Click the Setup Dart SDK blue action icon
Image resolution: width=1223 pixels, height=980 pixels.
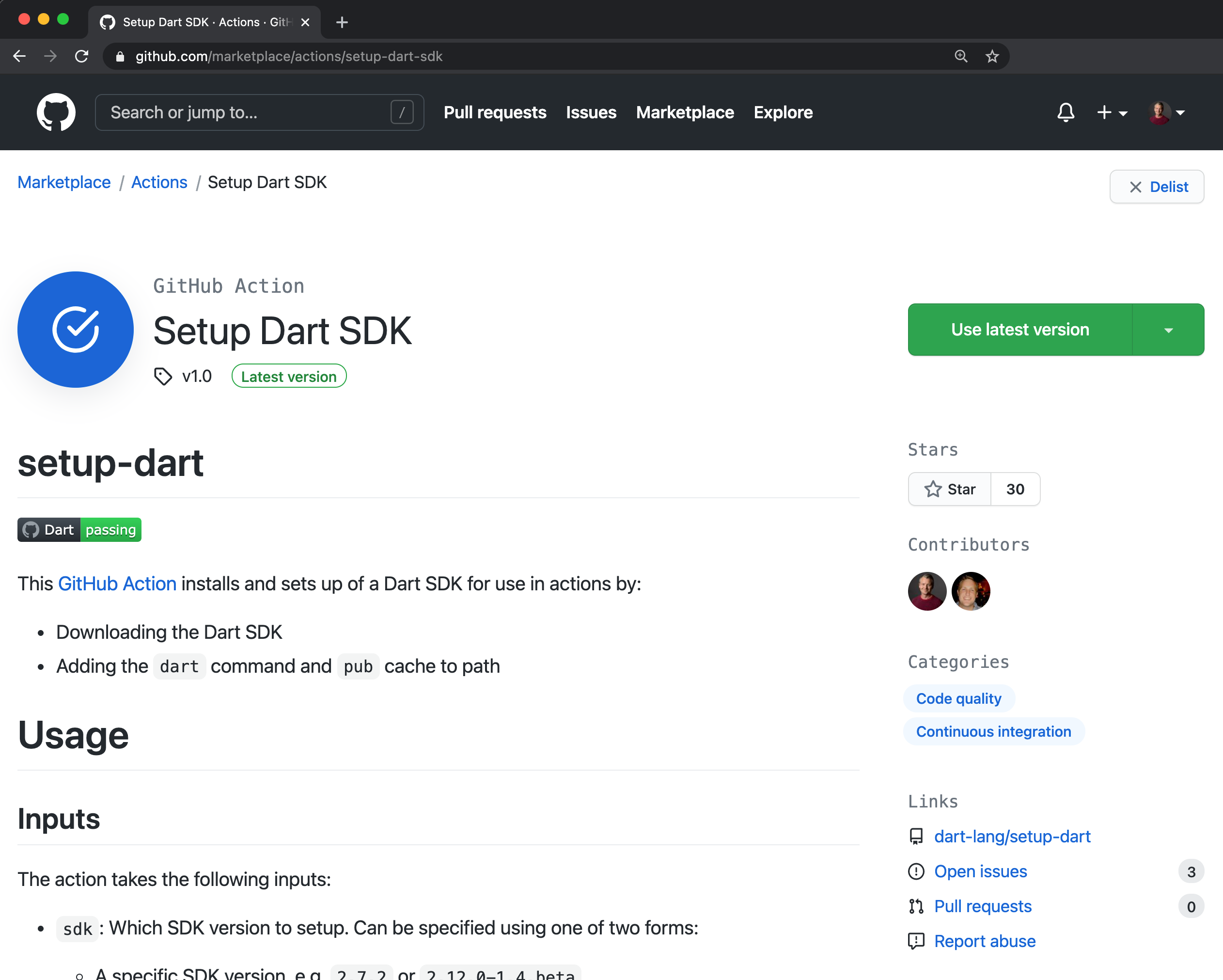[x=75, y=330]
